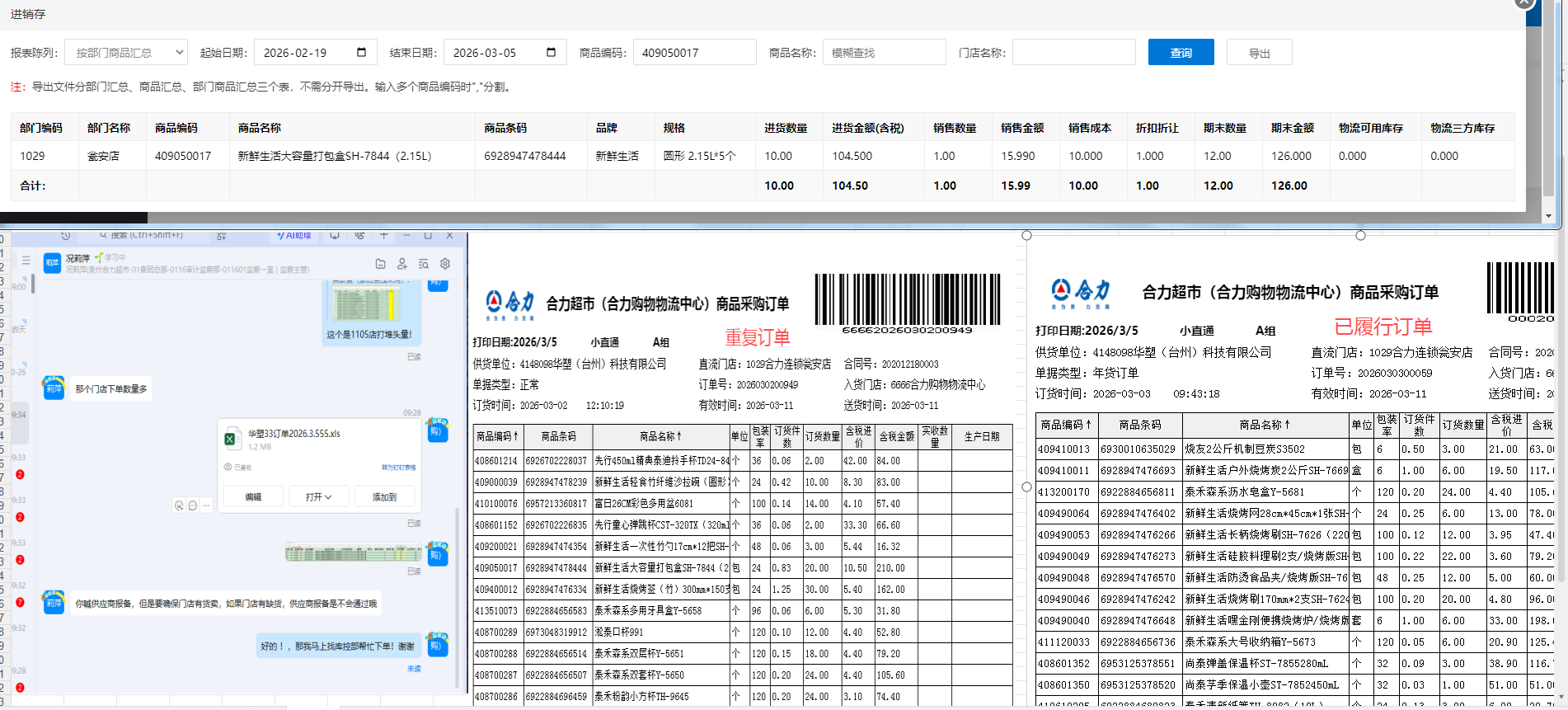This screenshot has width=1568, height=710.
Task: Click the blue 查询 button
Action: [1181, 53]
